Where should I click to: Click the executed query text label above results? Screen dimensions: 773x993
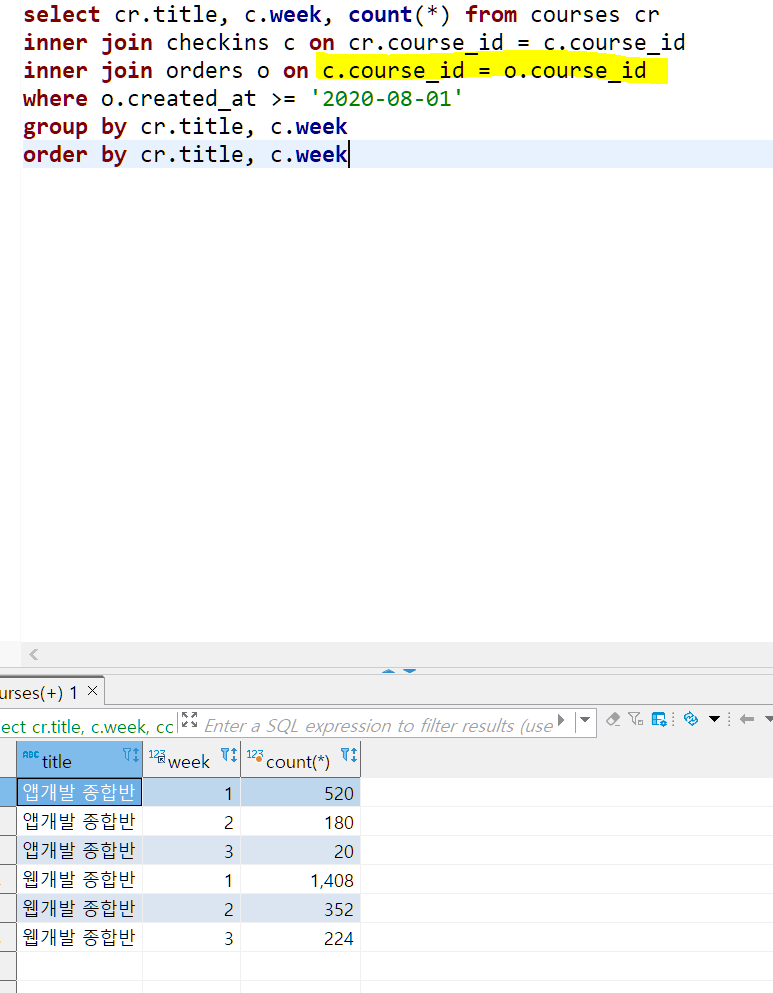[x=87, y=726]
